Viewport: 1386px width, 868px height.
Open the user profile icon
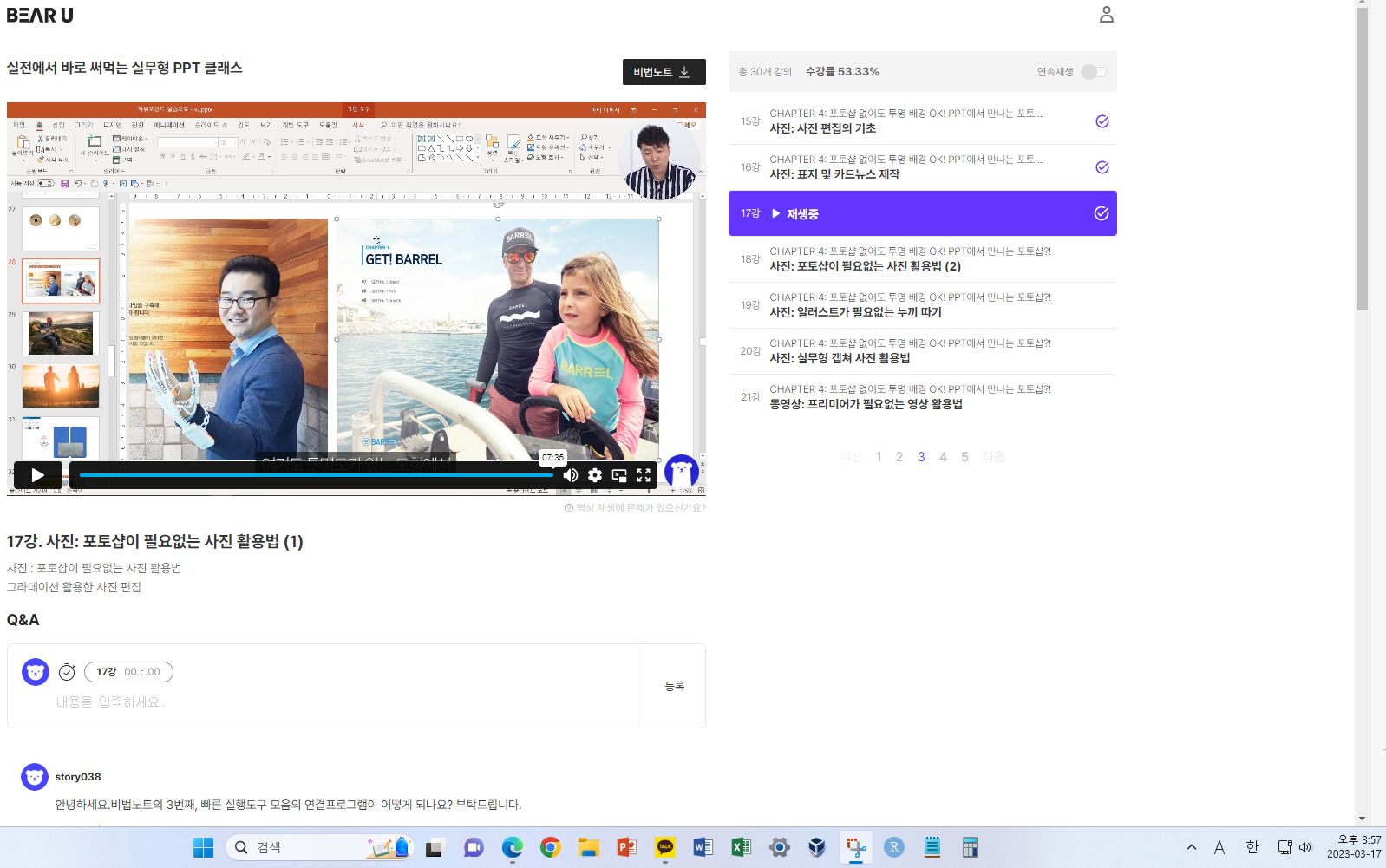pyautogui.click(x=1106, y=15)
